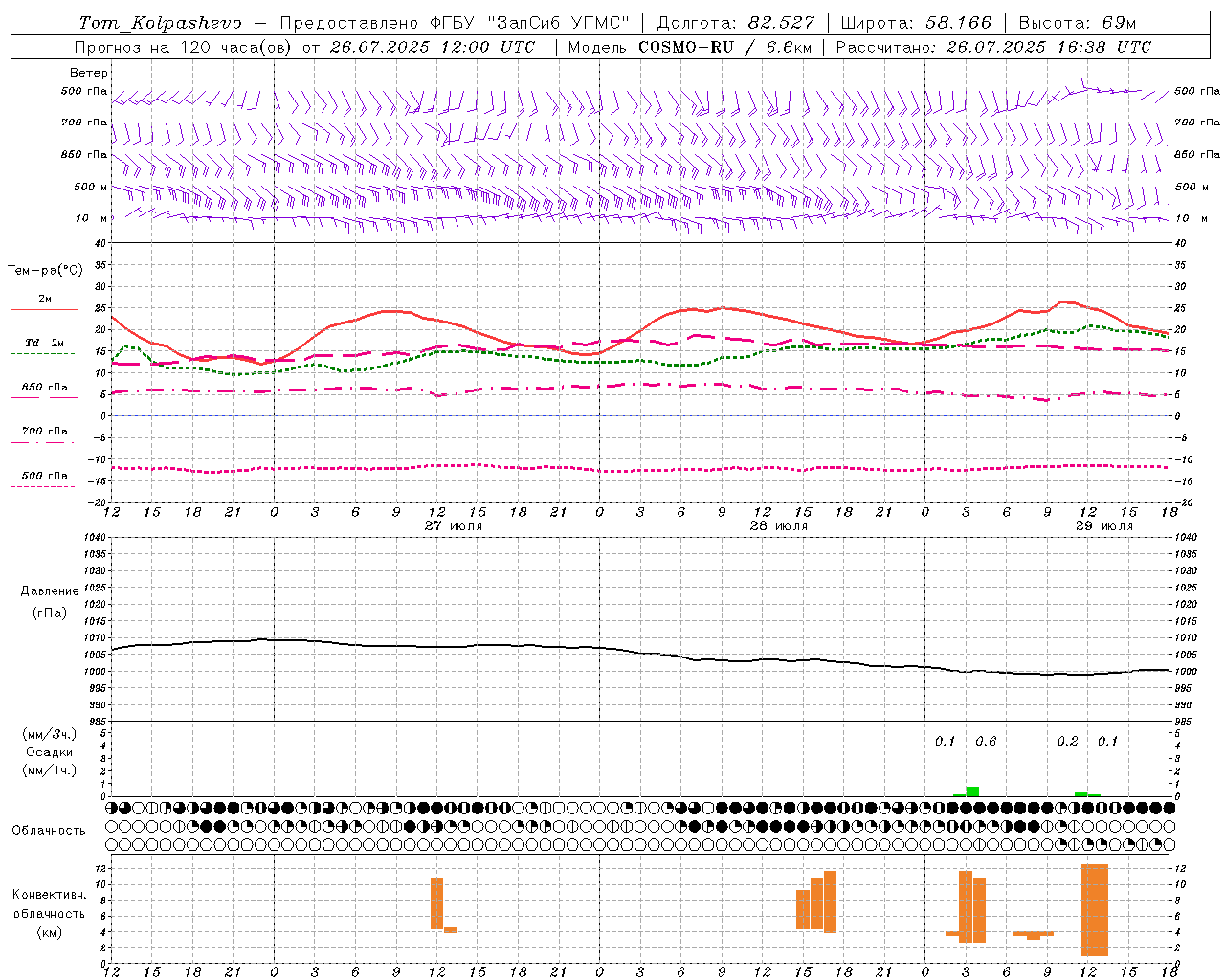Select the 'Широта: 58.166' latitude value
The image size is (1225, 980).
click(x=916, y=23)
